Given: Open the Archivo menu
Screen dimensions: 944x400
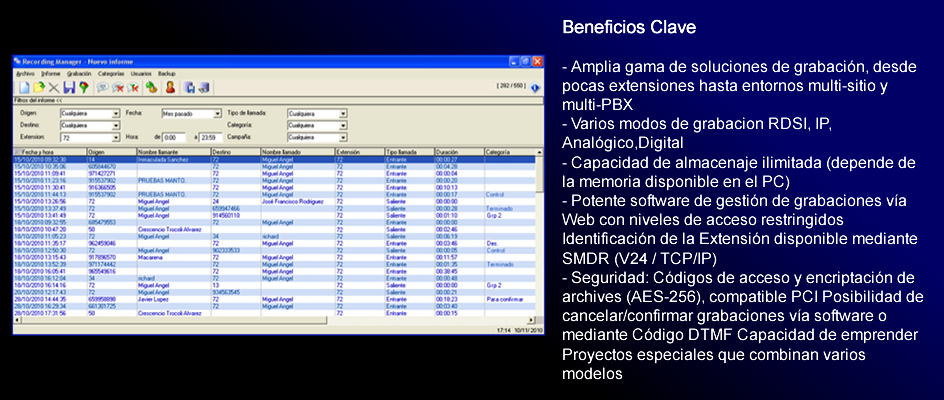Looking at the screenshot, I should click(25, 74).
